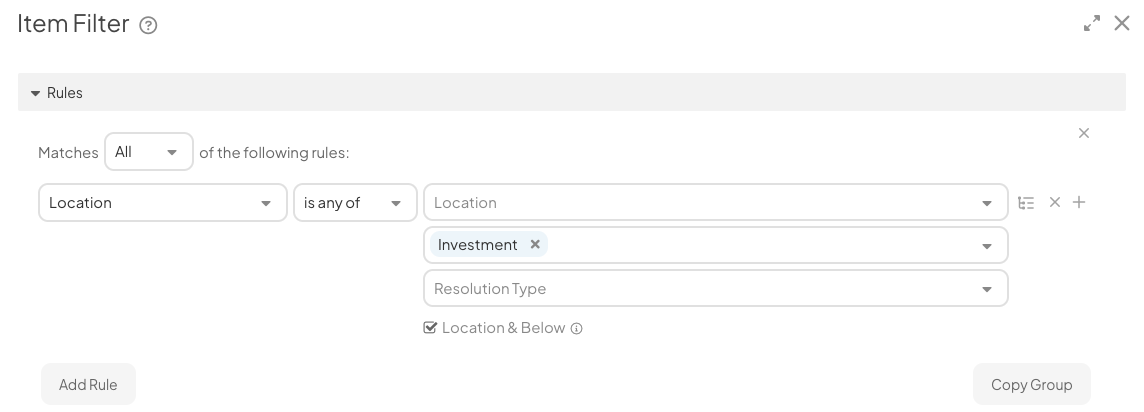Click the Copy Group button
Viewport: 1144px width, 412px height.
pyautogui.click(x=1032, y=384)
